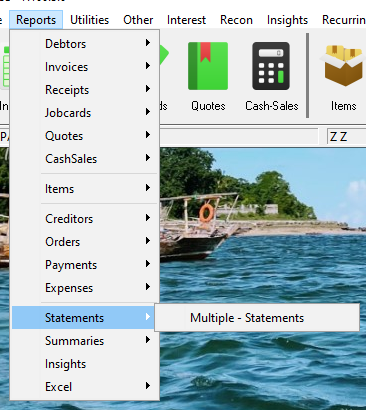Open the Items box icon

click(x=343, y=66)
